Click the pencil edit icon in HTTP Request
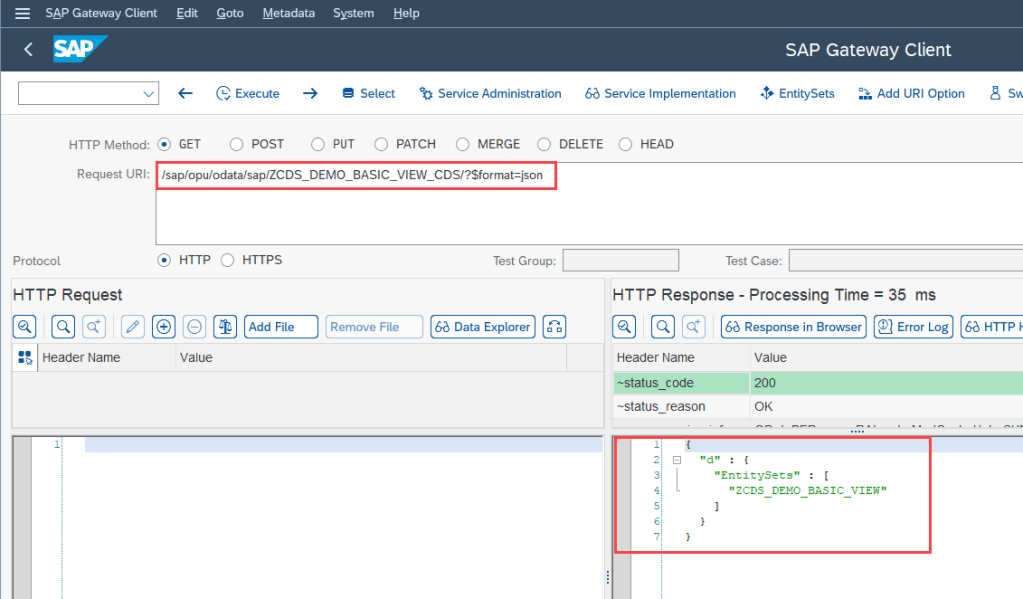The image size is (1023, 599). click(132, 327)
